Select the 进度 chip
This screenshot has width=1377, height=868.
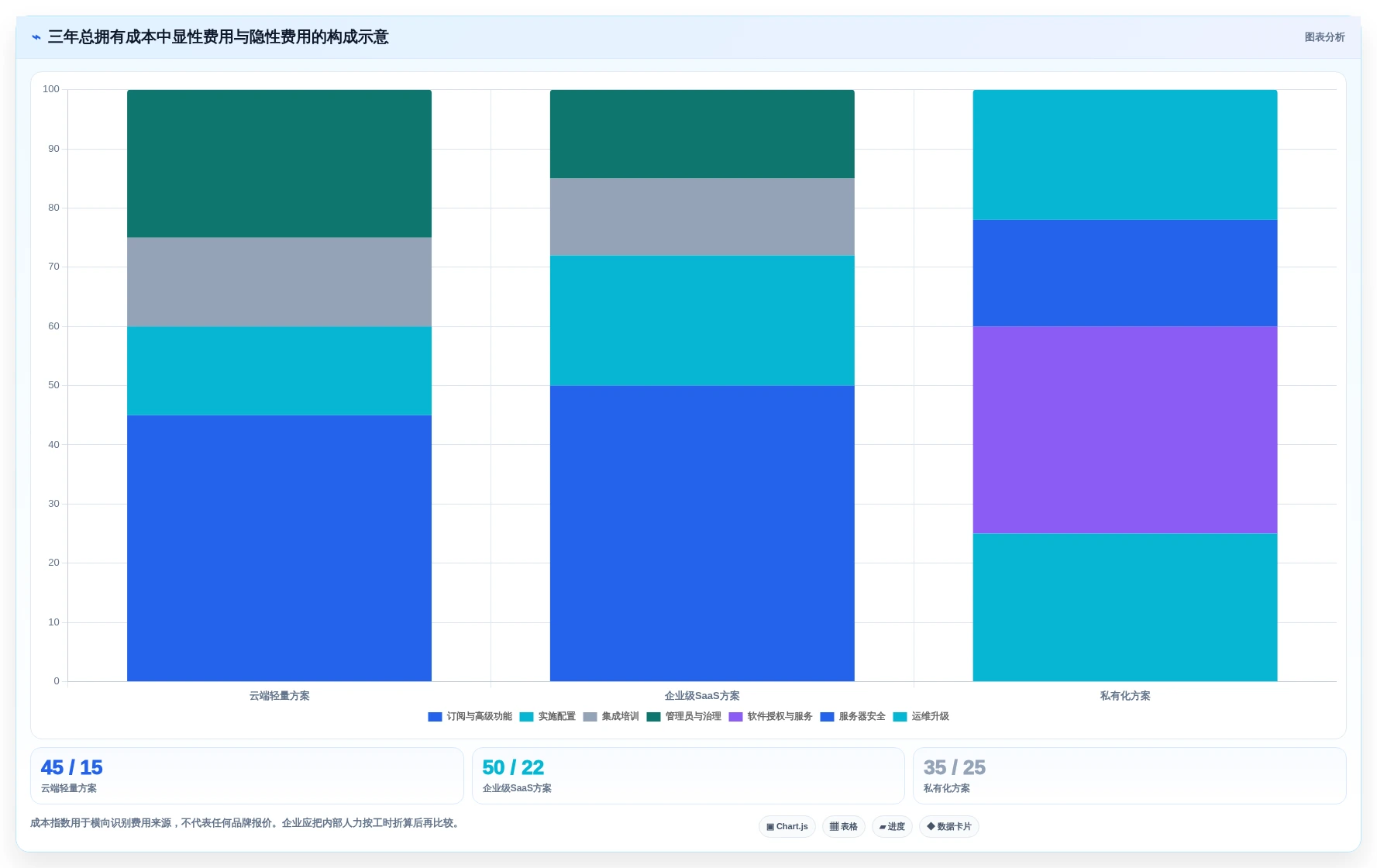point(892,826)
